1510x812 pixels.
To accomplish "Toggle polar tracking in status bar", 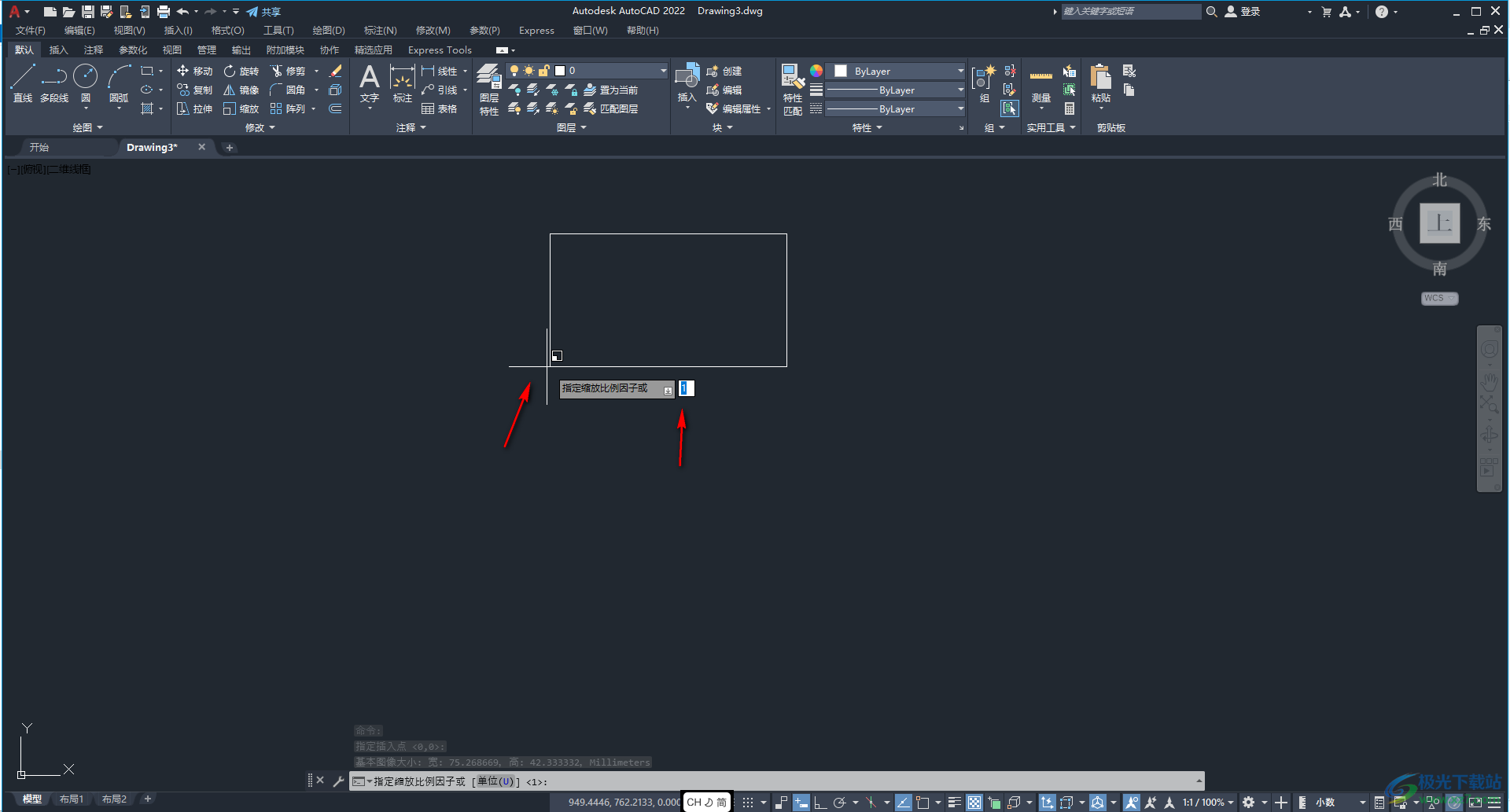I will 839,803.
